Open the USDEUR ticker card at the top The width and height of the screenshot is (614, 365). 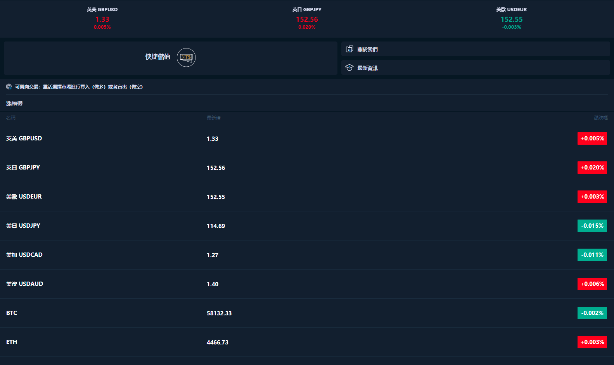[511, 18]
